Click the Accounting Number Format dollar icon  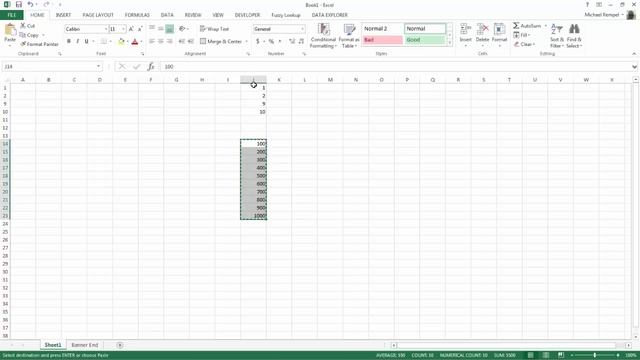(258, 41)
